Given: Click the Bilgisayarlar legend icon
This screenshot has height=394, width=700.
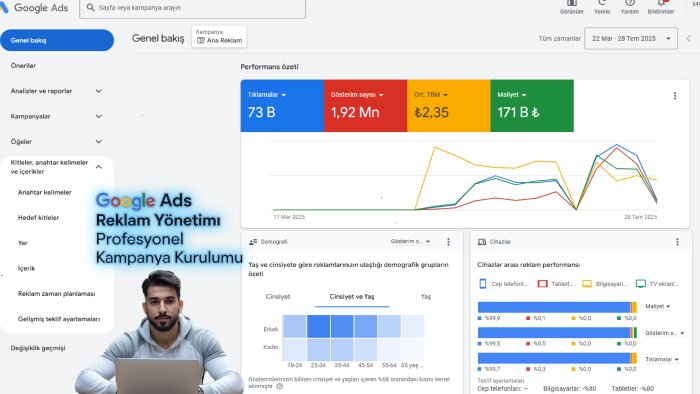Looking at the screenshot, I should coord(587,284).
